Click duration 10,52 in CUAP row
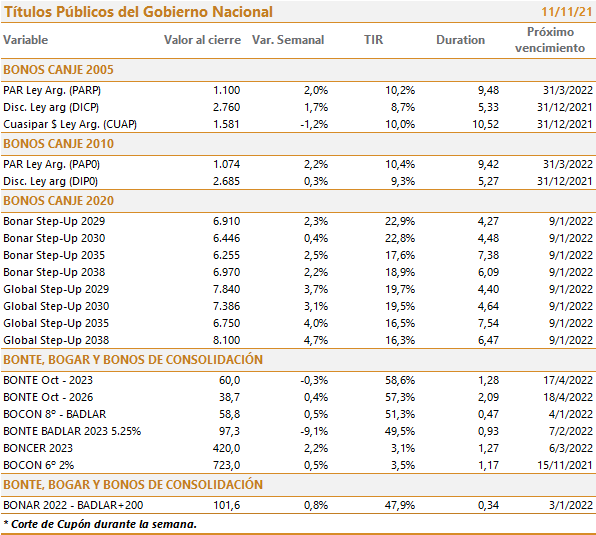596x535 pixels. [485, 125]
